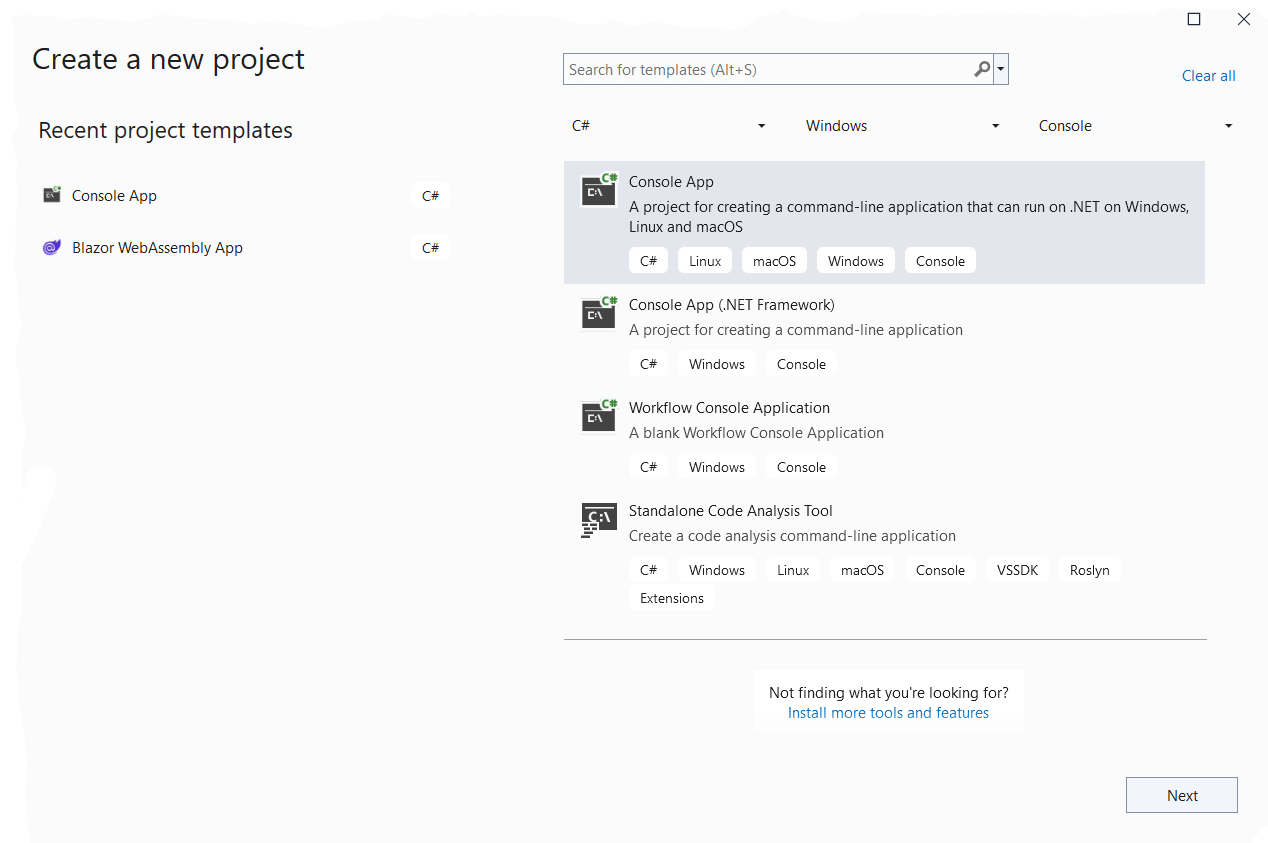
Task: Click the Extensions tag
Action: click(672, 598)
